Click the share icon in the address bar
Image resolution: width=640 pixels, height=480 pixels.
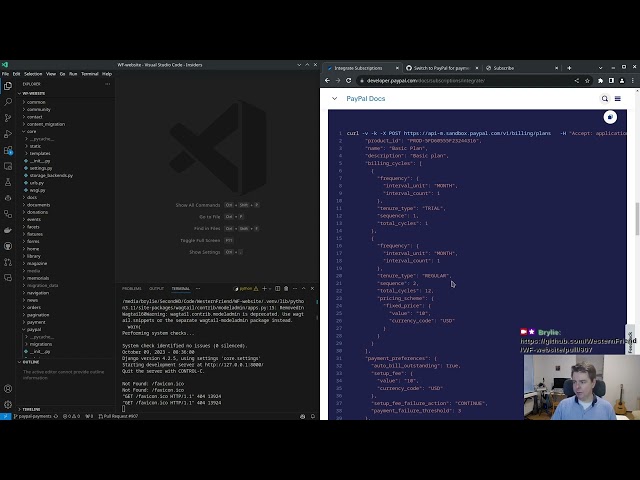[x=577, y=81]
